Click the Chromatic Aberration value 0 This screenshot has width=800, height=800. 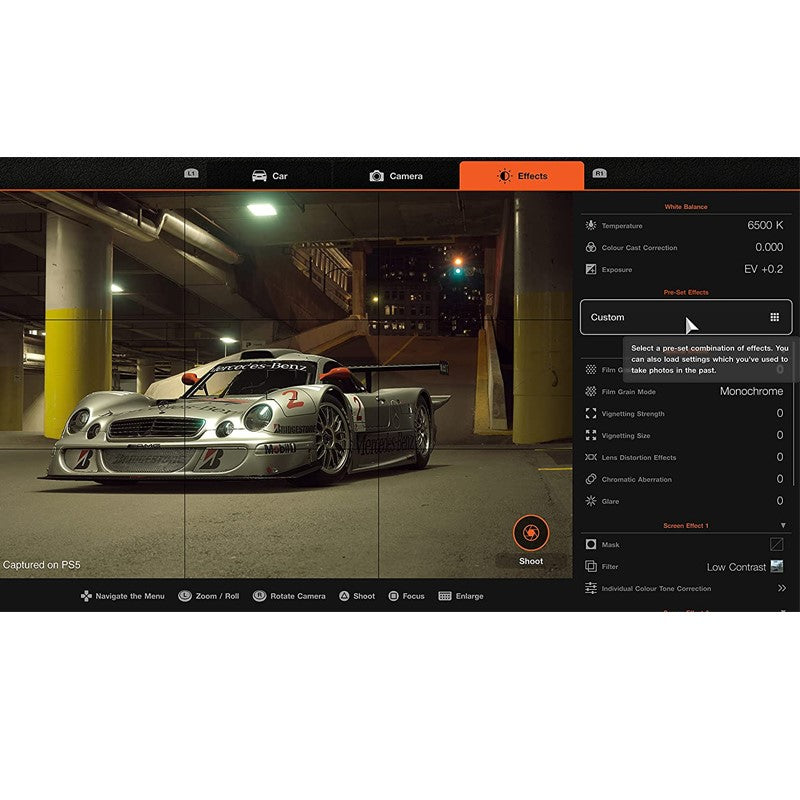click(780, 479)
